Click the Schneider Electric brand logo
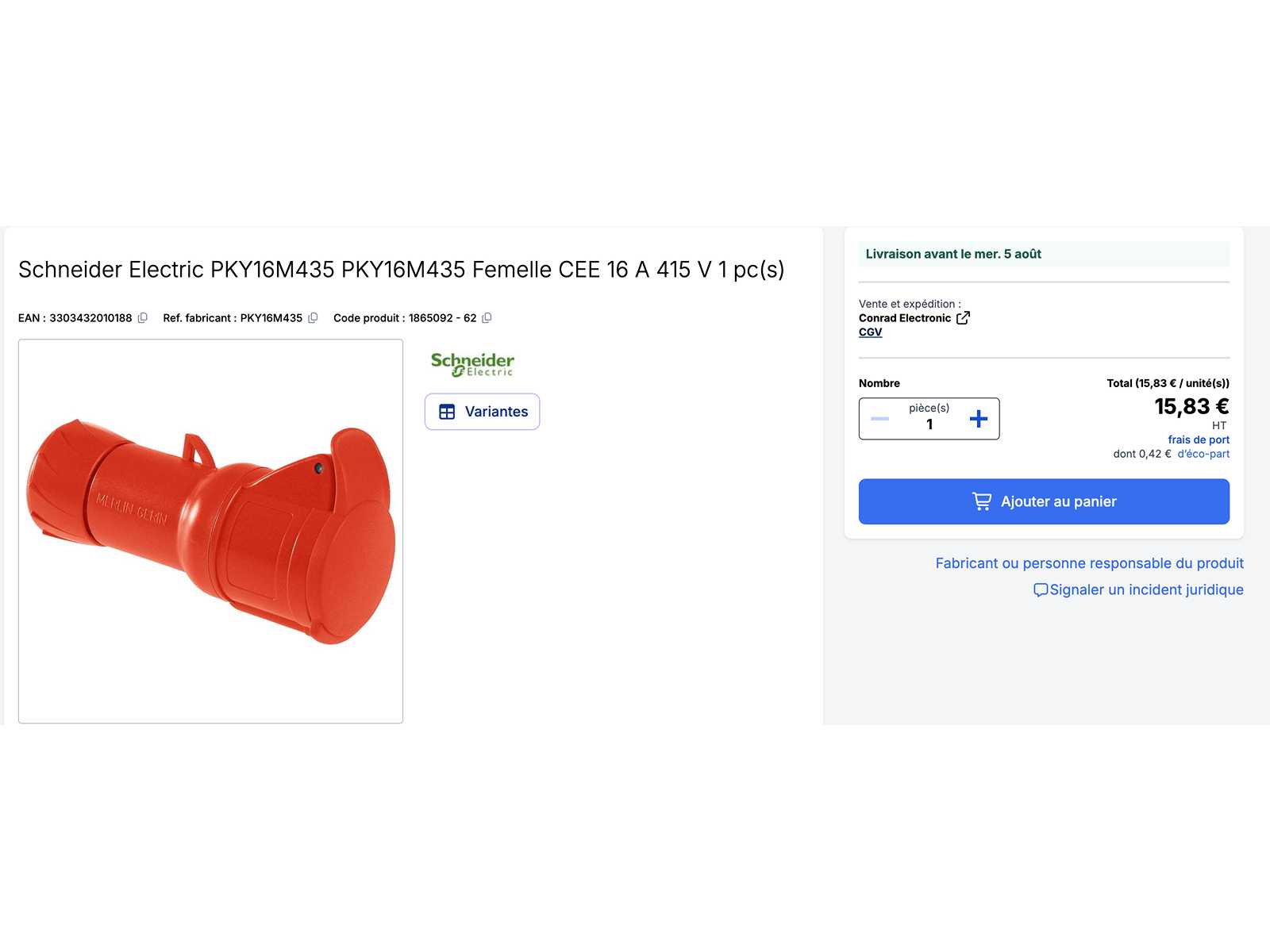The height and width of the screenshot is (952, 1270). coord(472,364)
